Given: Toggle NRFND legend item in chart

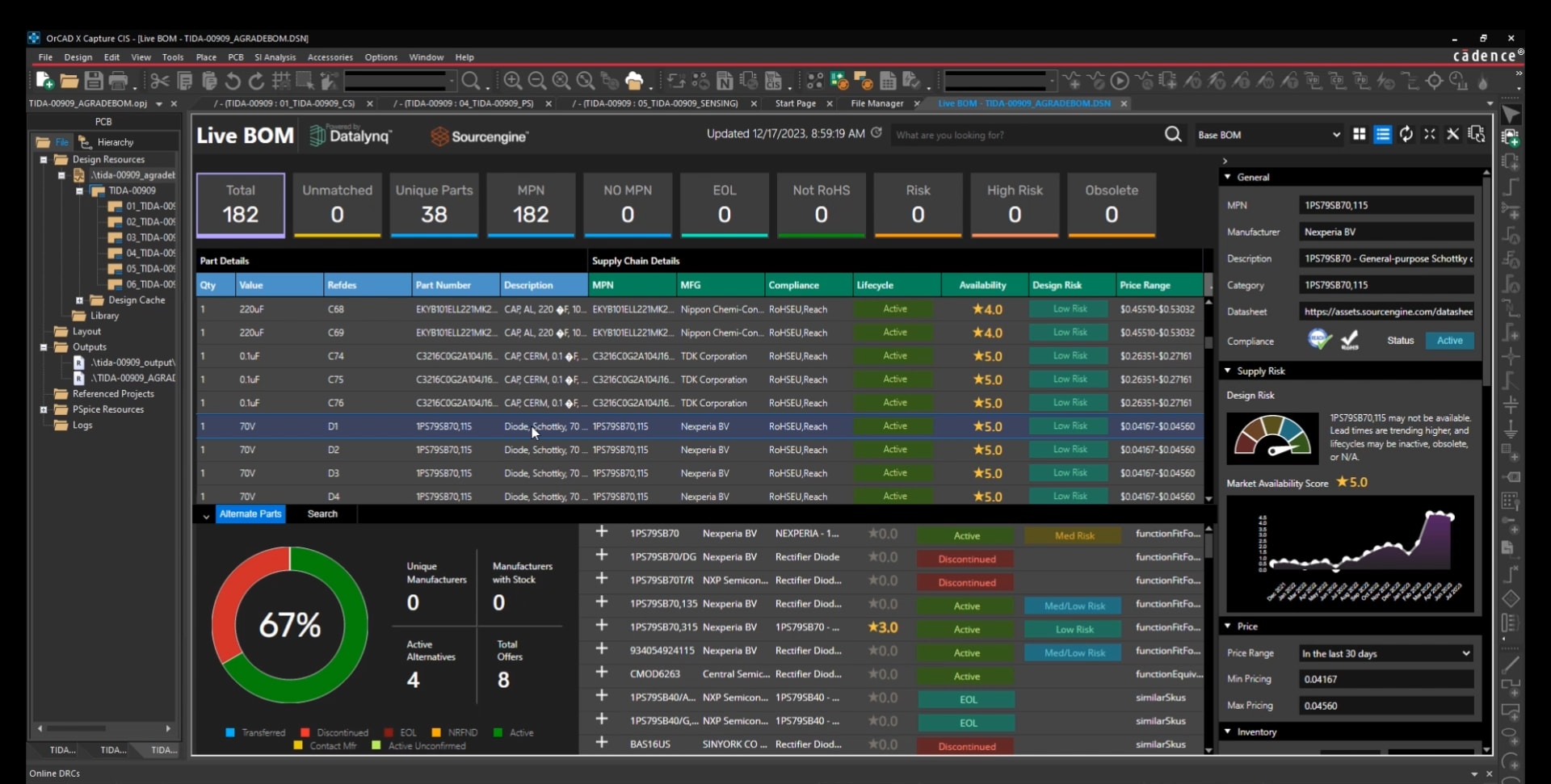Looking at the screenshot, I should pos(455,732).
